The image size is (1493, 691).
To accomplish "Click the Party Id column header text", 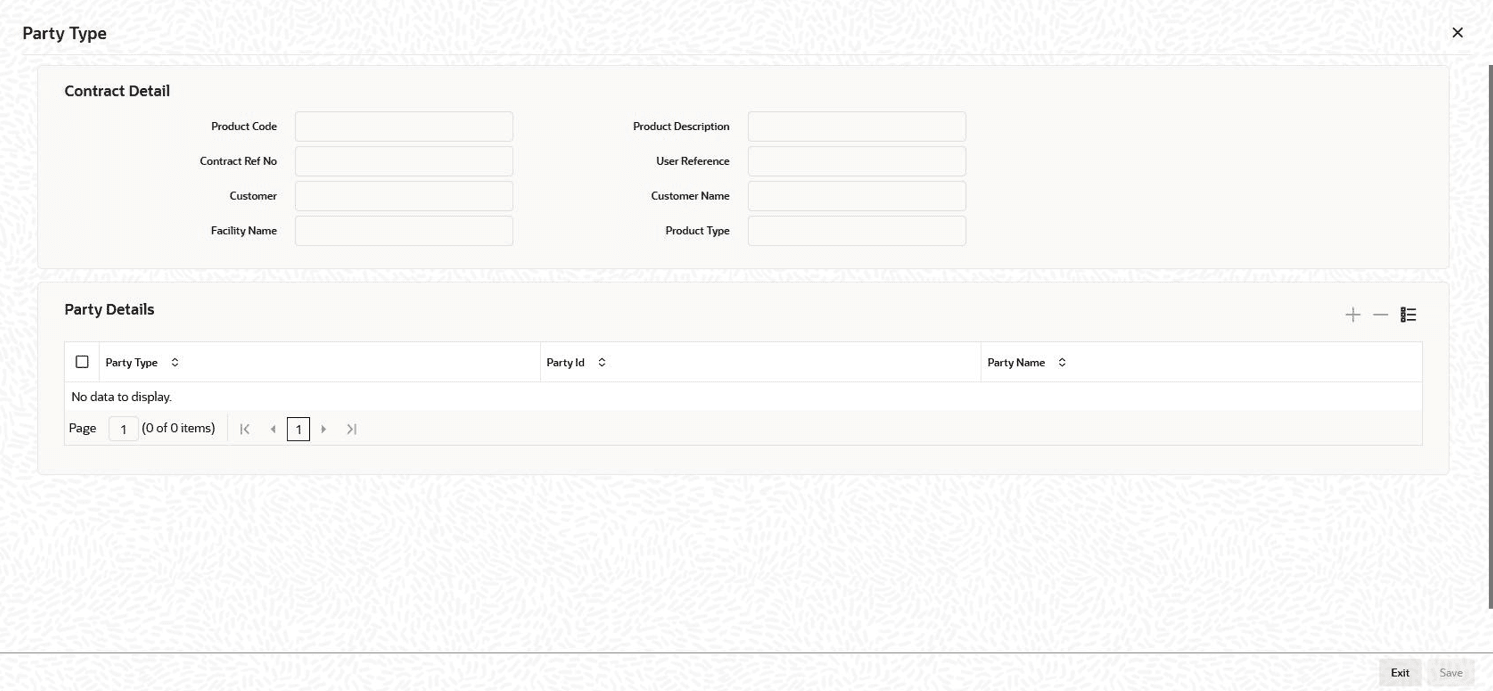I will pos(566,363).
